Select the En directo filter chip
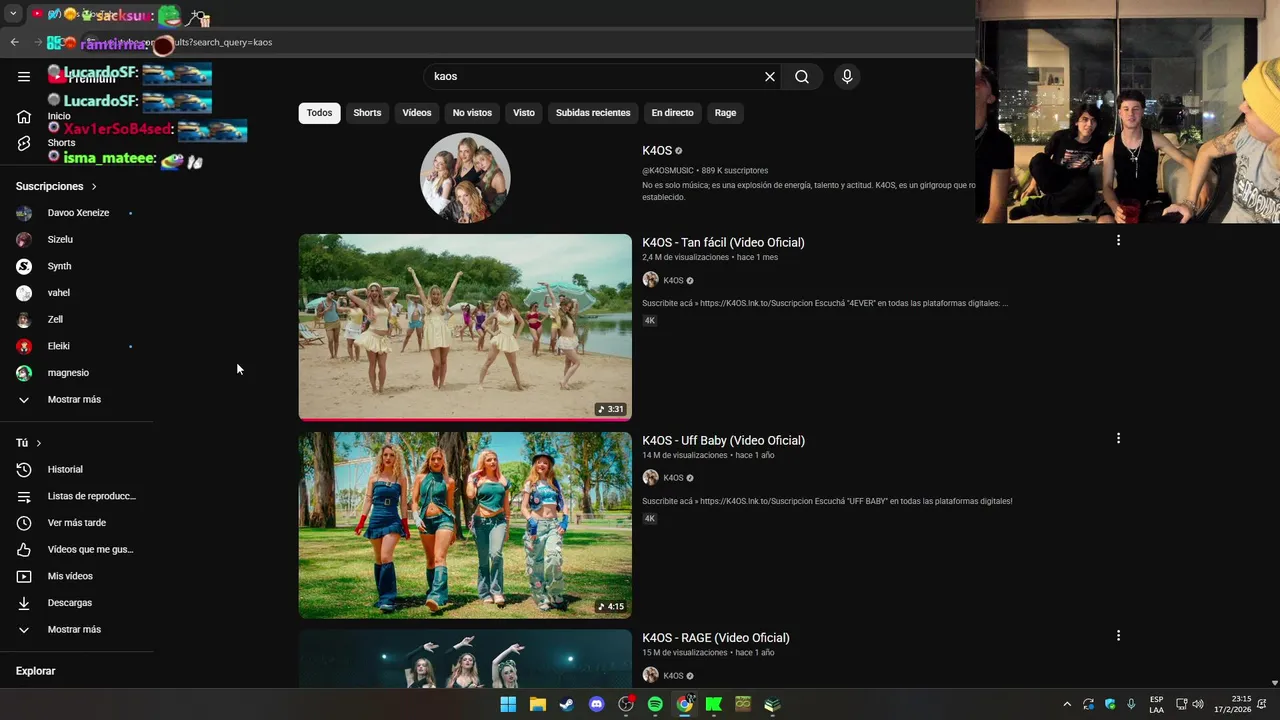 tap(672, 113)
